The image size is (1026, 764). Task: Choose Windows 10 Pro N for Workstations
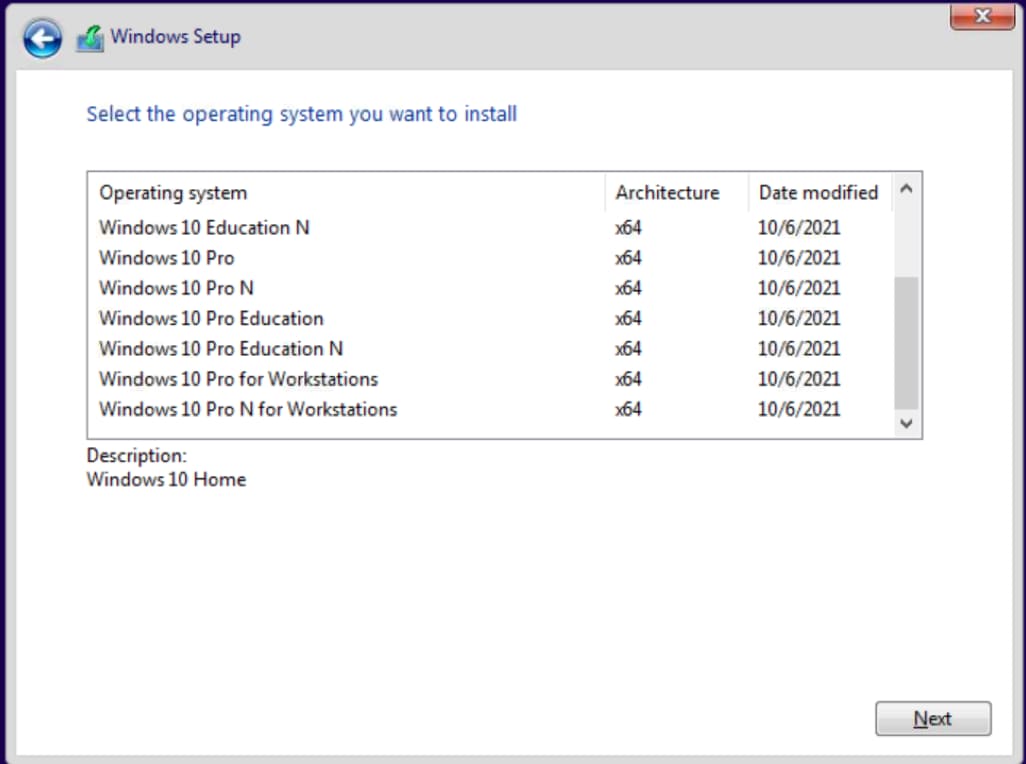(x=248, y=409)
